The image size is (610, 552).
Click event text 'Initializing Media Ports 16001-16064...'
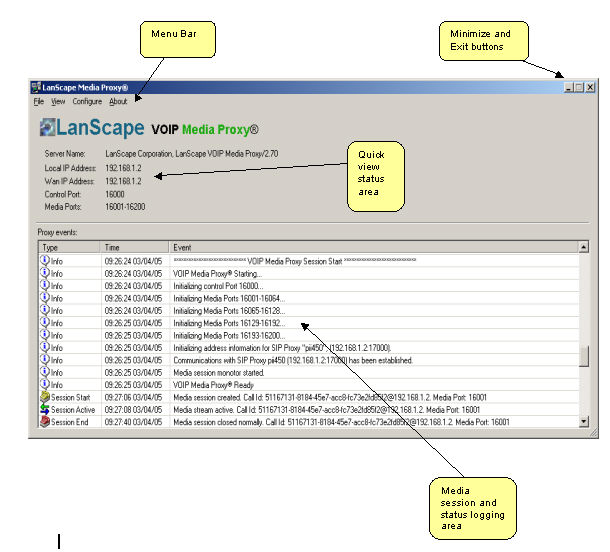coord(229,299)
